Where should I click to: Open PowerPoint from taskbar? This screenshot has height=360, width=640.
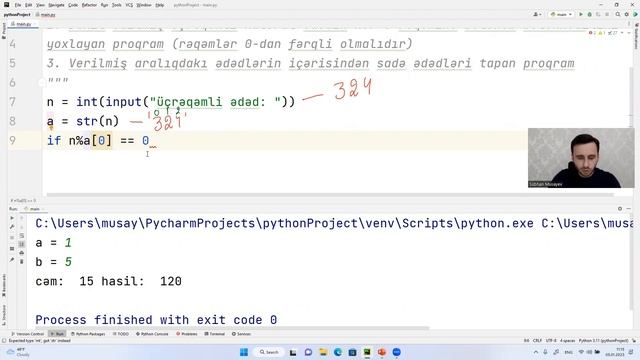[x=382, y=352]
